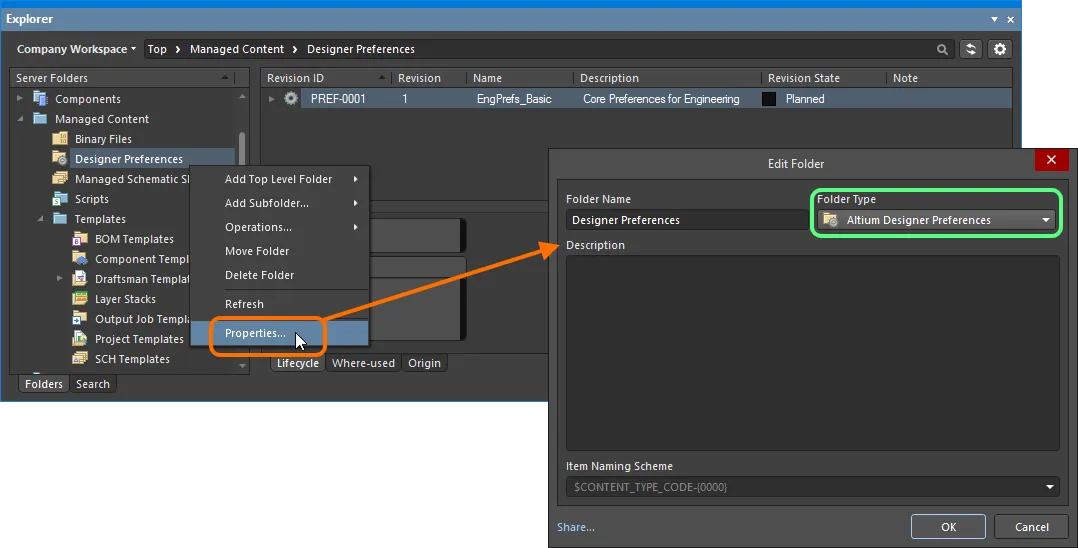
Task: Click the Managed Schematic Sheets folder icon
Action: [60, 178]
